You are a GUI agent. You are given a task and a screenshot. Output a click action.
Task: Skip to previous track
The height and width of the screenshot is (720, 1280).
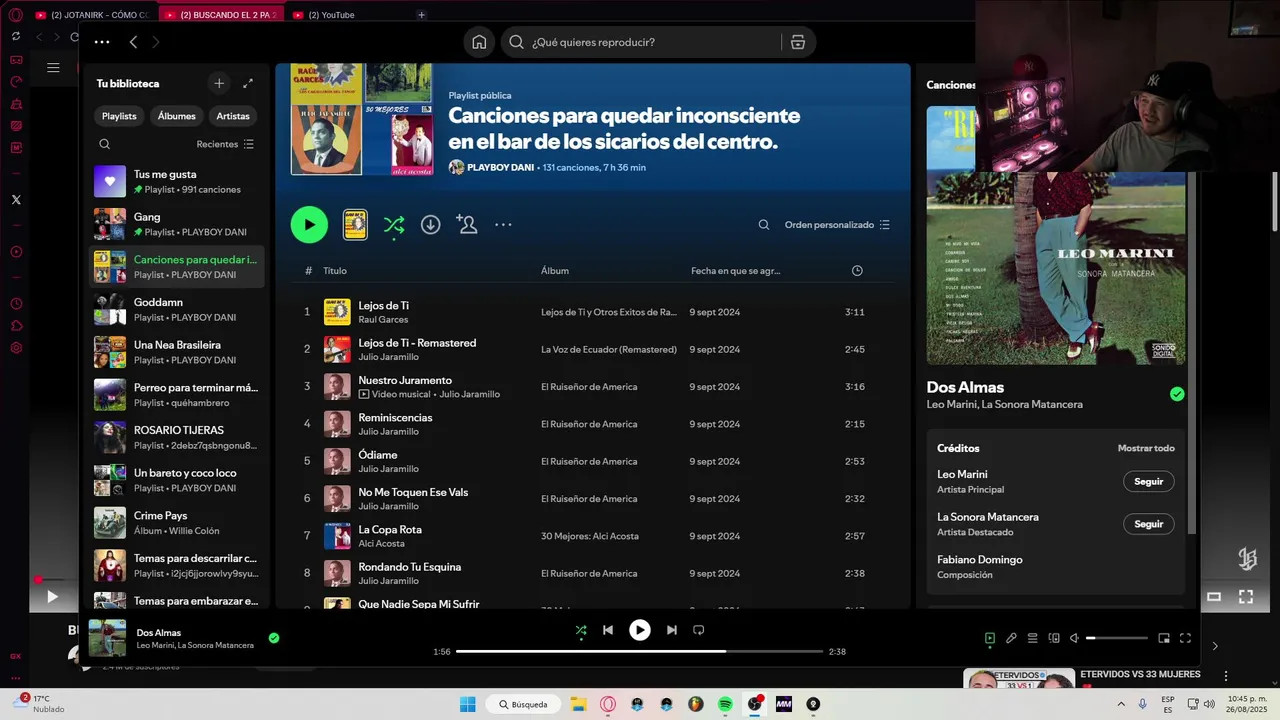[x=608, y=630]
